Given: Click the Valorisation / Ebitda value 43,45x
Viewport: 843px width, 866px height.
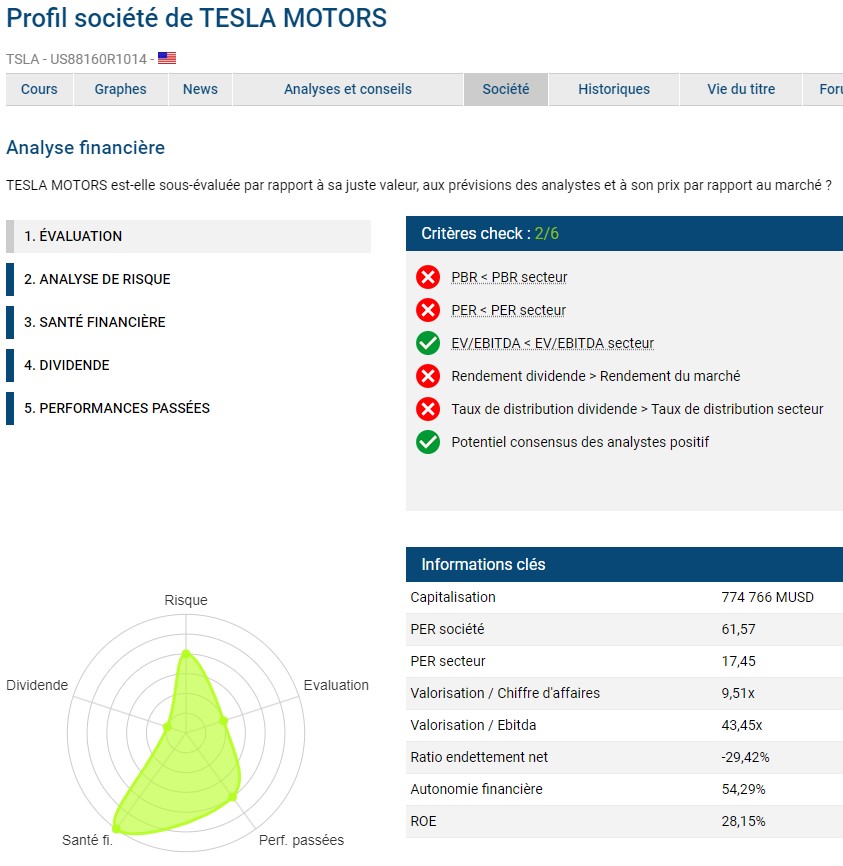Looking at the screenshot, I should pos(742,726).
